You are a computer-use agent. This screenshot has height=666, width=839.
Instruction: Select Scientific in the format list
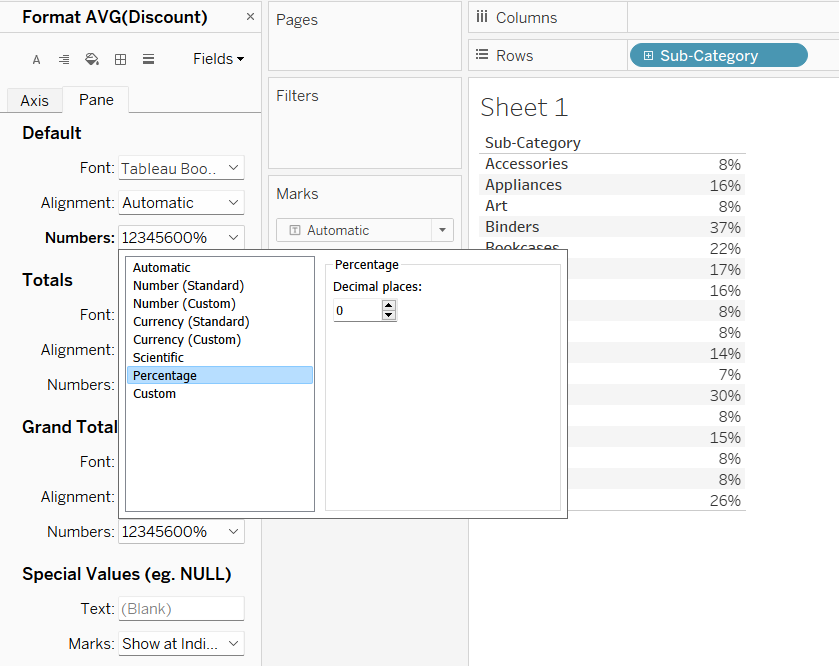pyautogui.click(x=158, y=358)
